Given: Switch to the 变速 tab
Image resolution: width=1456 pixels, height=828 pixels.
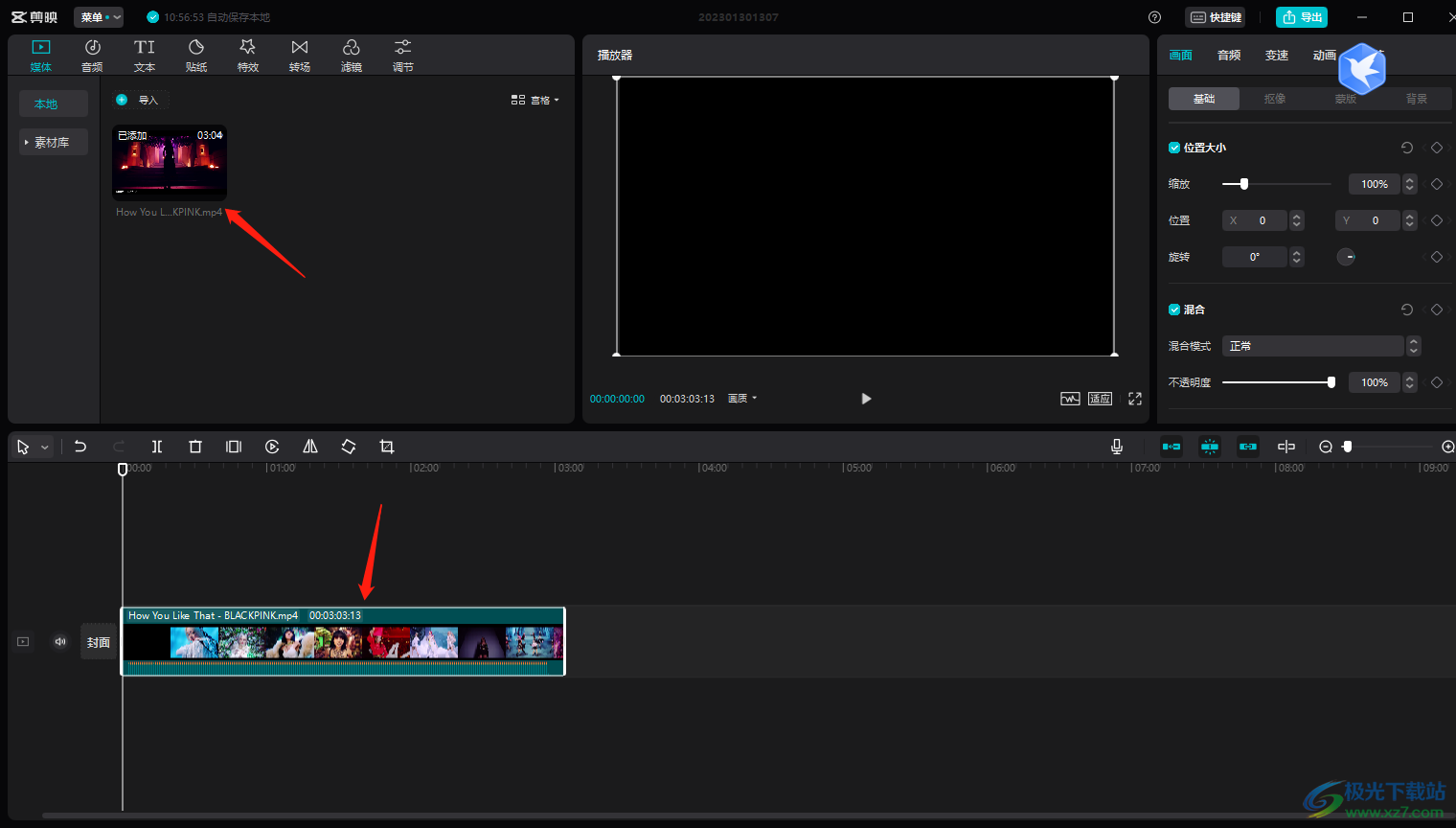Looking at the screenshot, I should click(x=1277, y=56).
